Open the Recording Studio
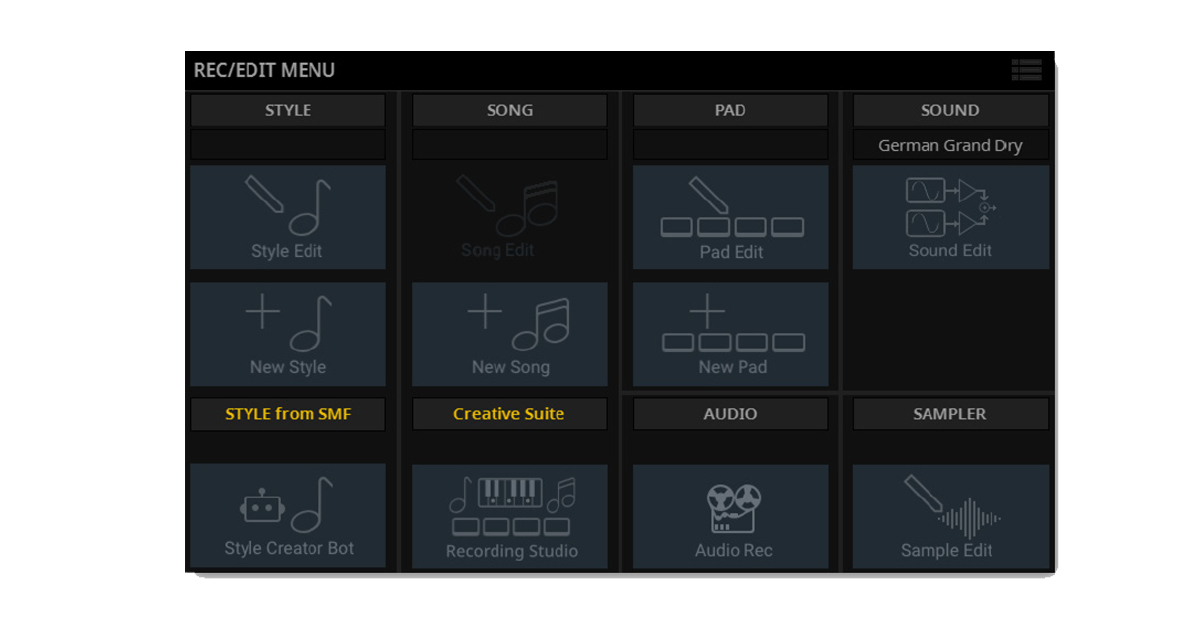The height and width of the screenshot is (630, 1200). tap(509, 516)
